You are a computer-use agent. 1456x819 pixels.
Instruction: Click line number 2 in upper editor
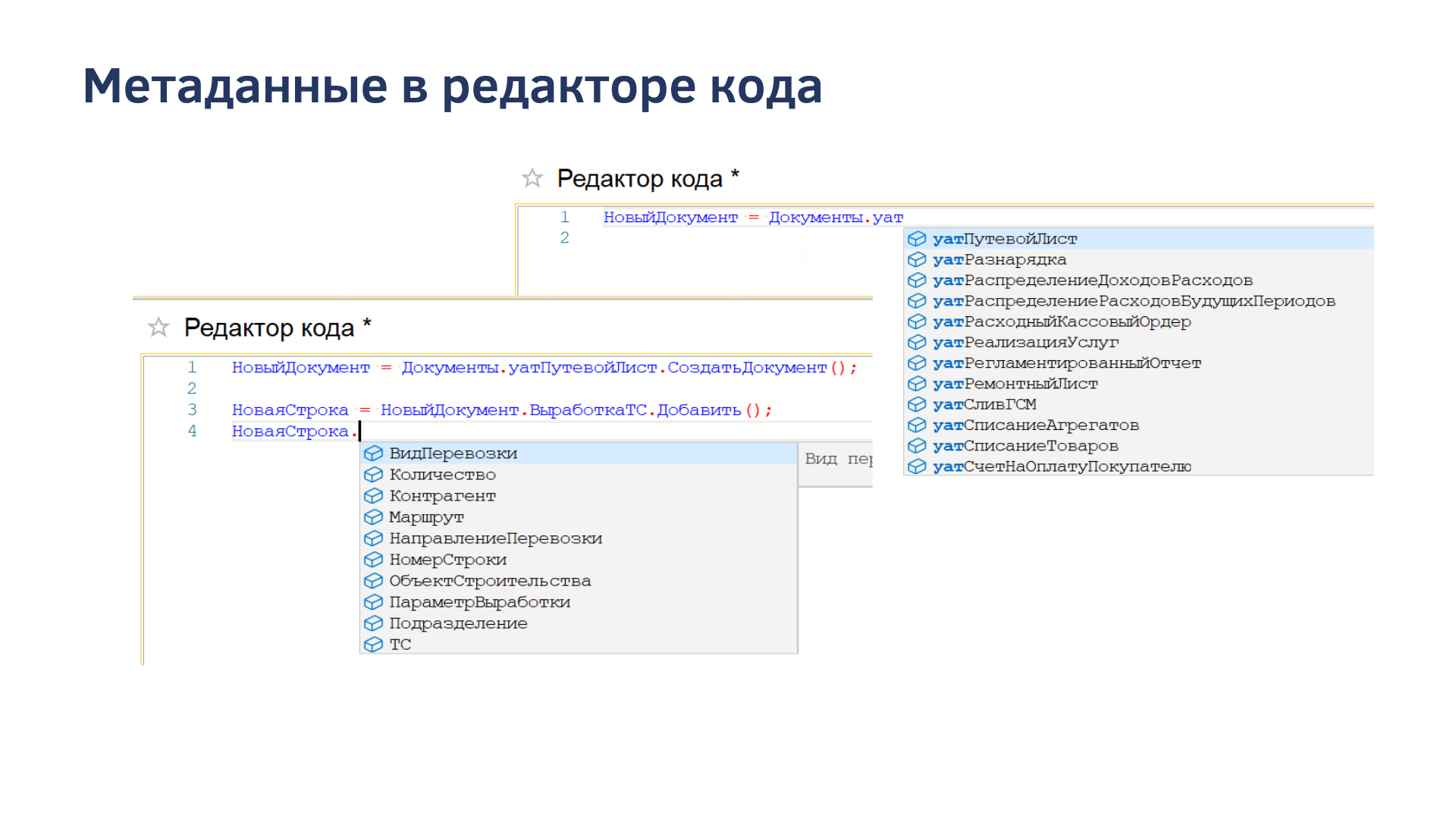point(564,238)
